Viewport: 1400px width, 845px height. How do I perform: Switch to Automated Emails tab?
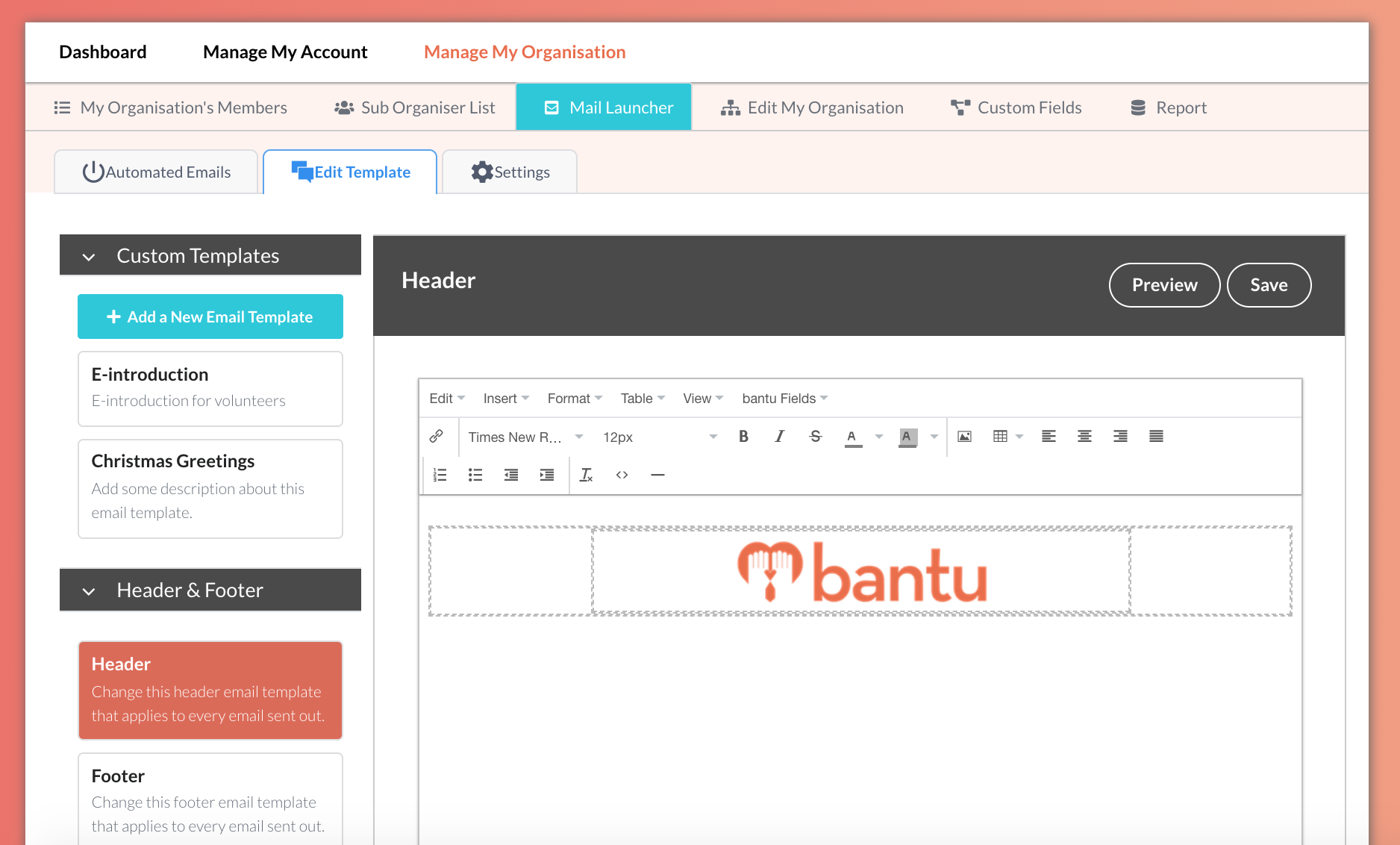click(156, 172)
